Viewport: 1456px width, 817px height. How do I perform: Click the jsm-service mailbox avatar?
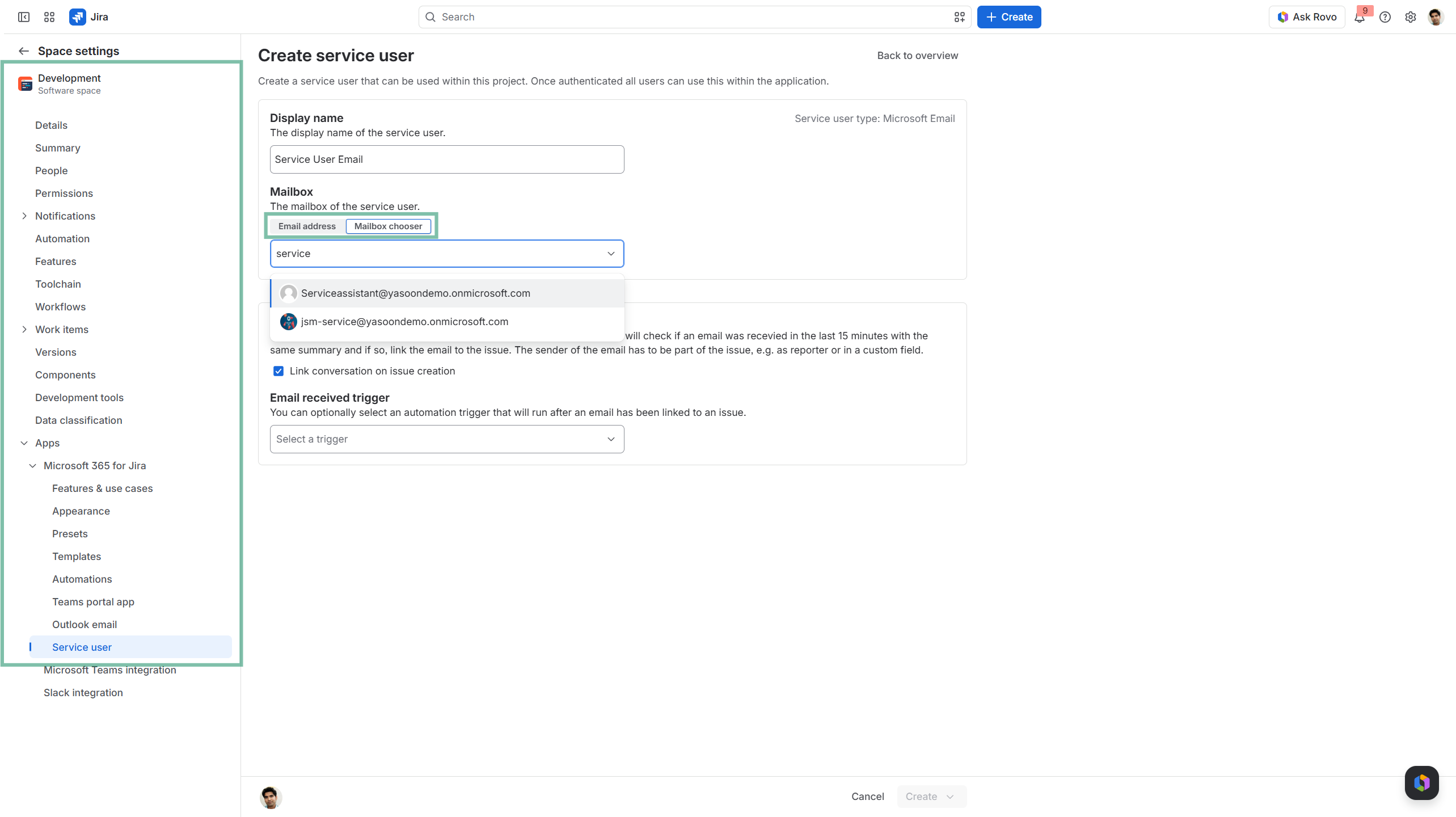pyautogui.click(x=289, y=322)
